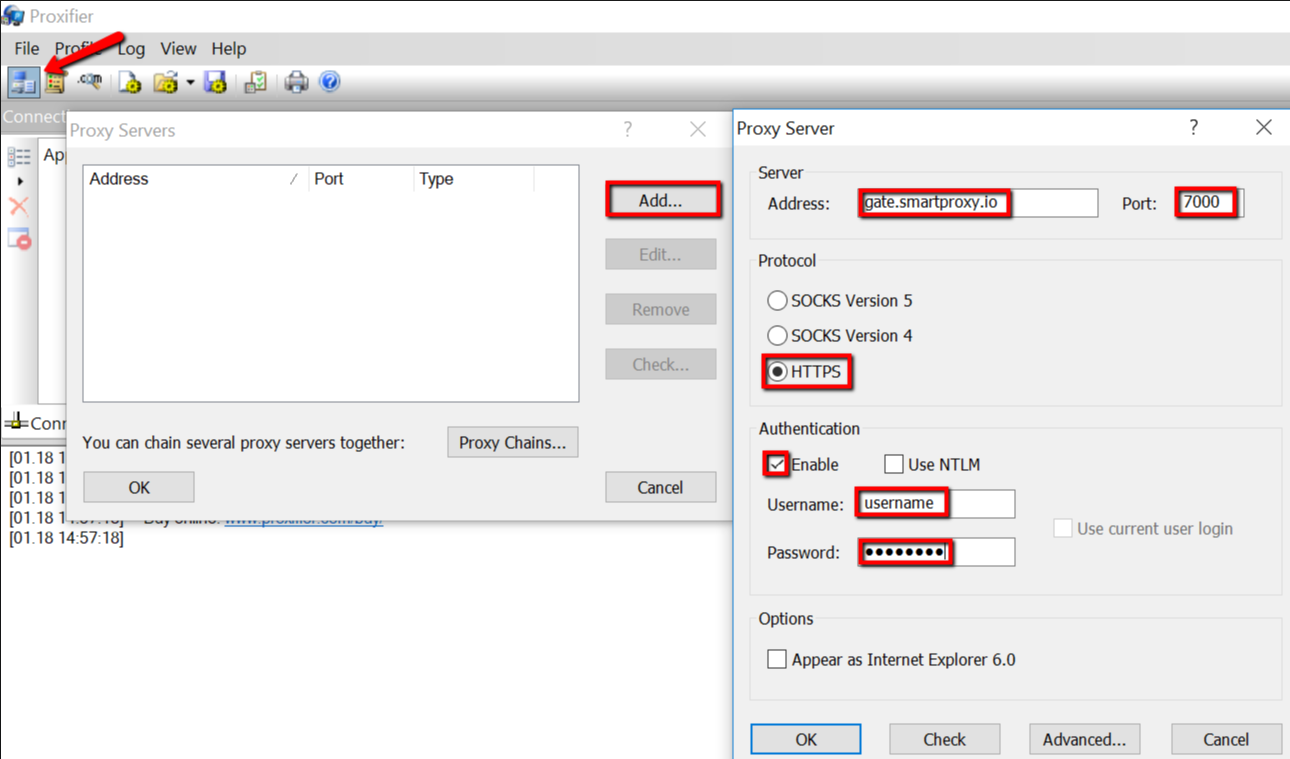Click the Print toolbar icon
1290x759 pixels.
tap(296, 82)
